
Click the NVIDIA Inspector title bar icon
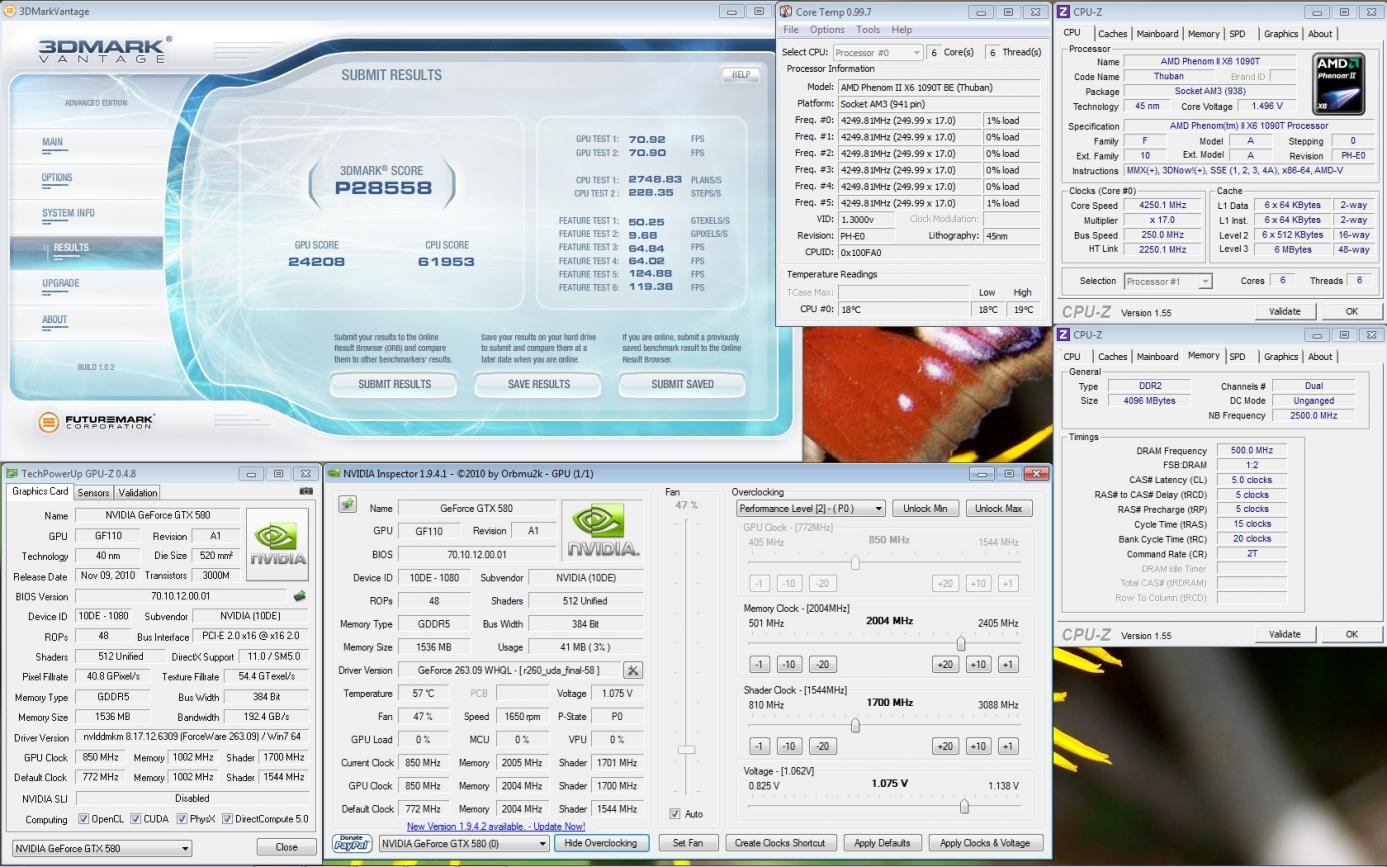(334, 473)
